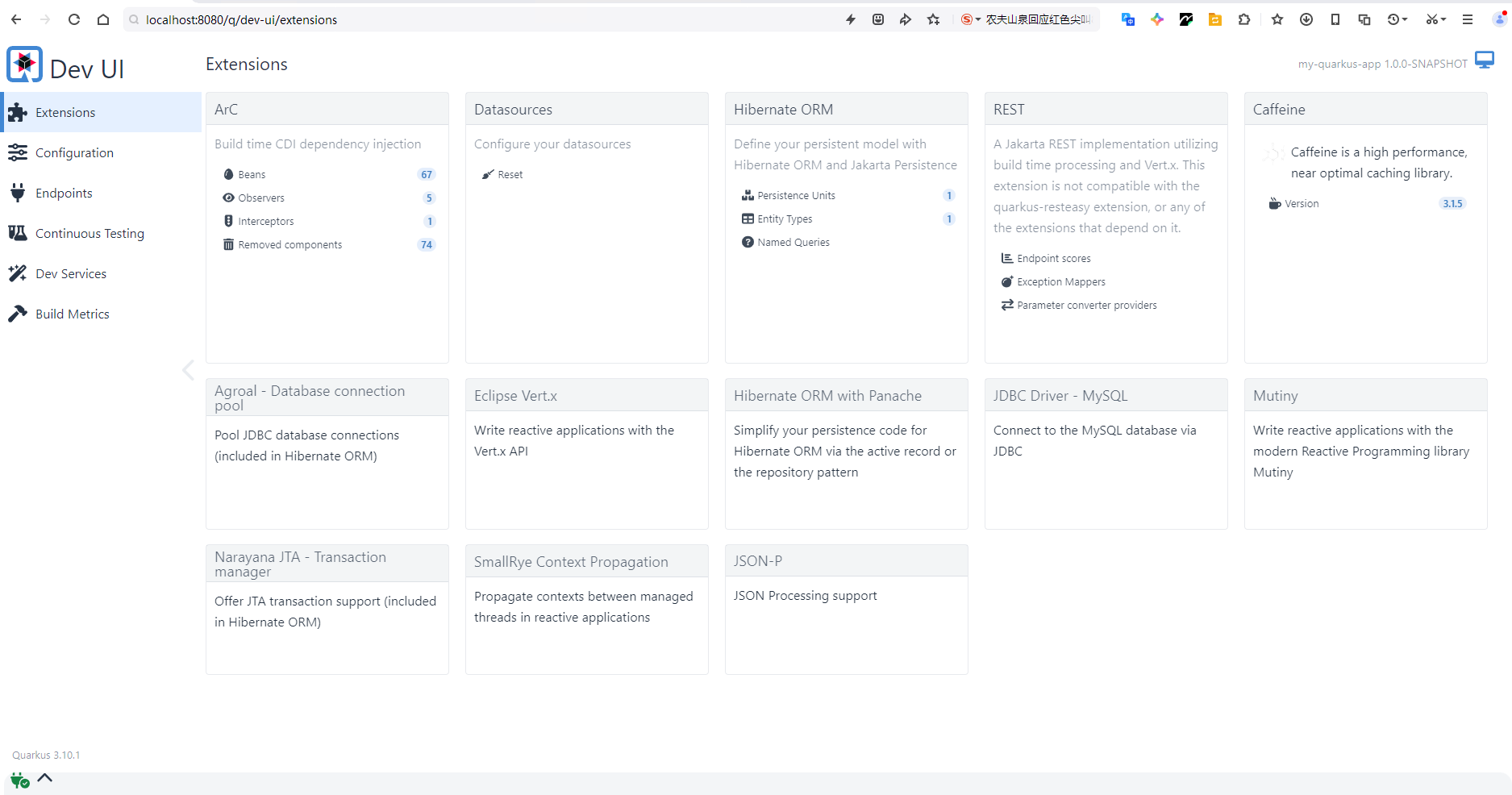The image size is (1512, 795).
Task: Click the SmallRye Context Propagation title
Action: pyautogui.click(x=571, y=561)
